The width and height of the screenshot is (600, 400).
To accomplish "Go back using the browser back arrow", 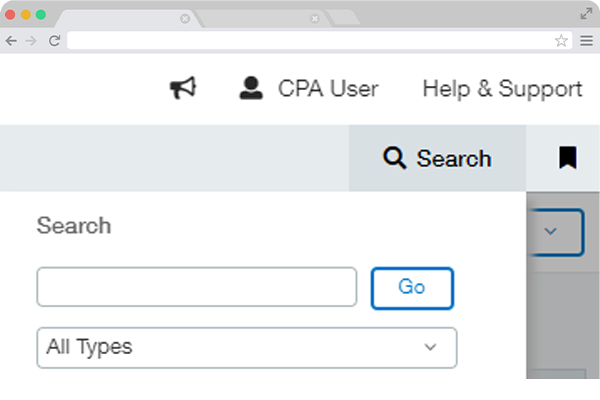I will coord(11,41).
